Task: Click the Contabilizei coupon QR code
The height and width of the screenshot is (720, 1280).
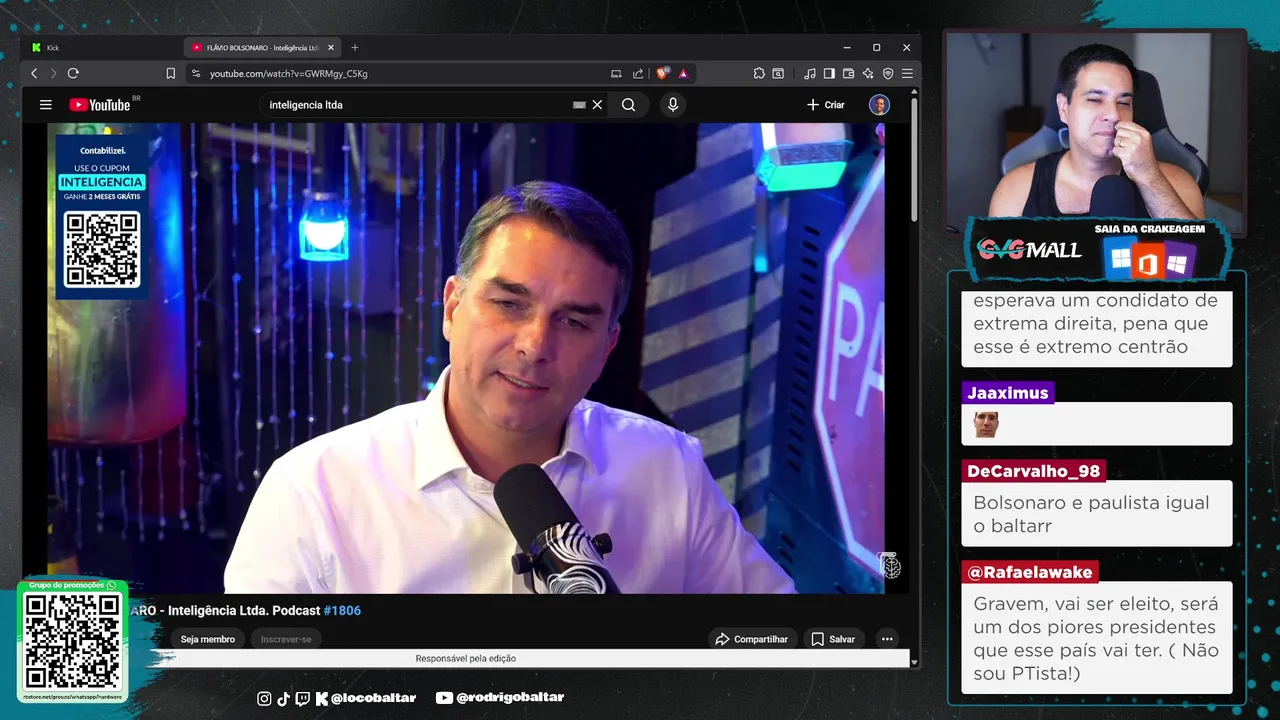Action: click(102, 249)
